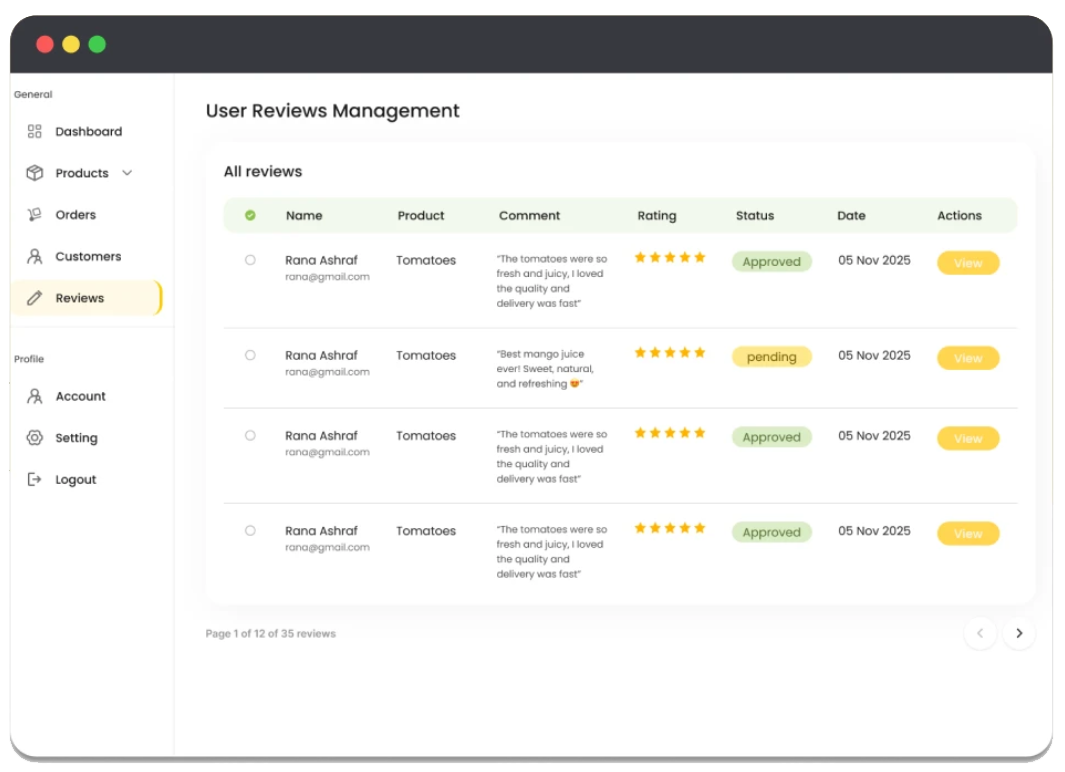Open the Orders menu item
1065x772 pixels.
coord(75,215)
